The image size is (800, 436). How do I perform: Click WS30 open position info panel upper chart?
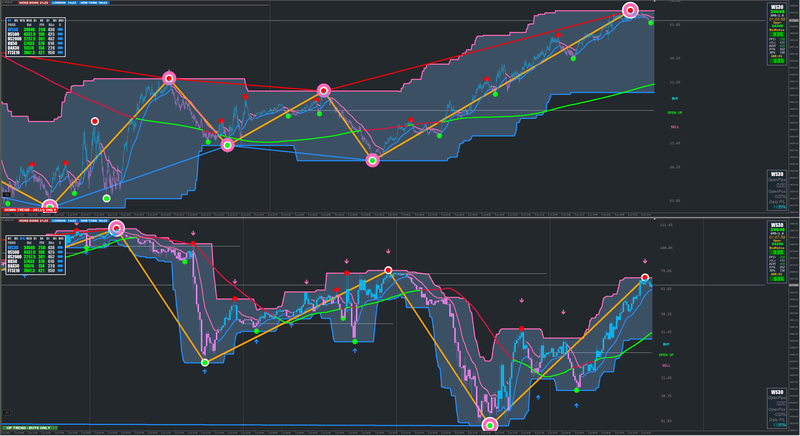(x=777, y=190)
